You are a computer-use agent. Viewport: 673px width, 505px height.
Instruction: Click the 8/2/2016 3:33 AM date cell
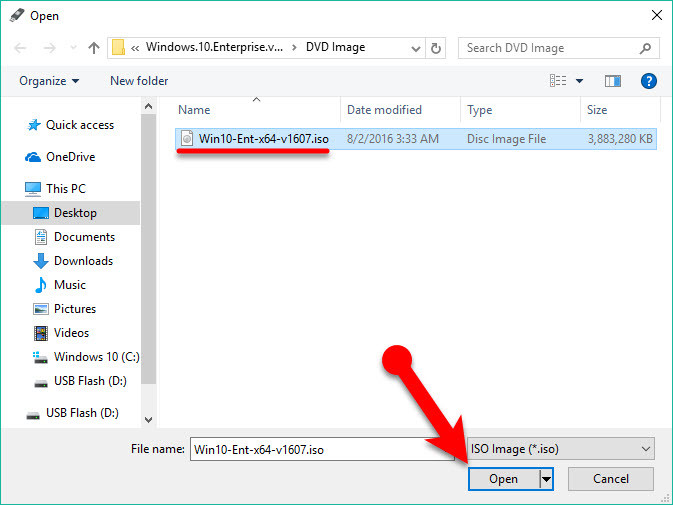coord(393,139)
